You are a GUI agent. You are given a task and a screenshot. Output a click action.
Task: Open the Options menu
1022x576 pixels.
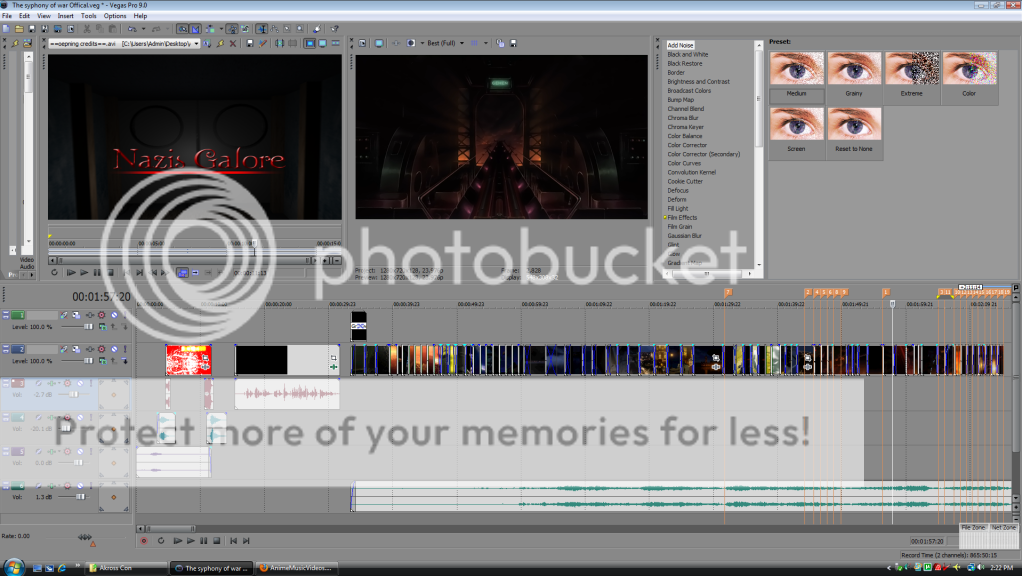pyautogui.click(x=115, y=16)
